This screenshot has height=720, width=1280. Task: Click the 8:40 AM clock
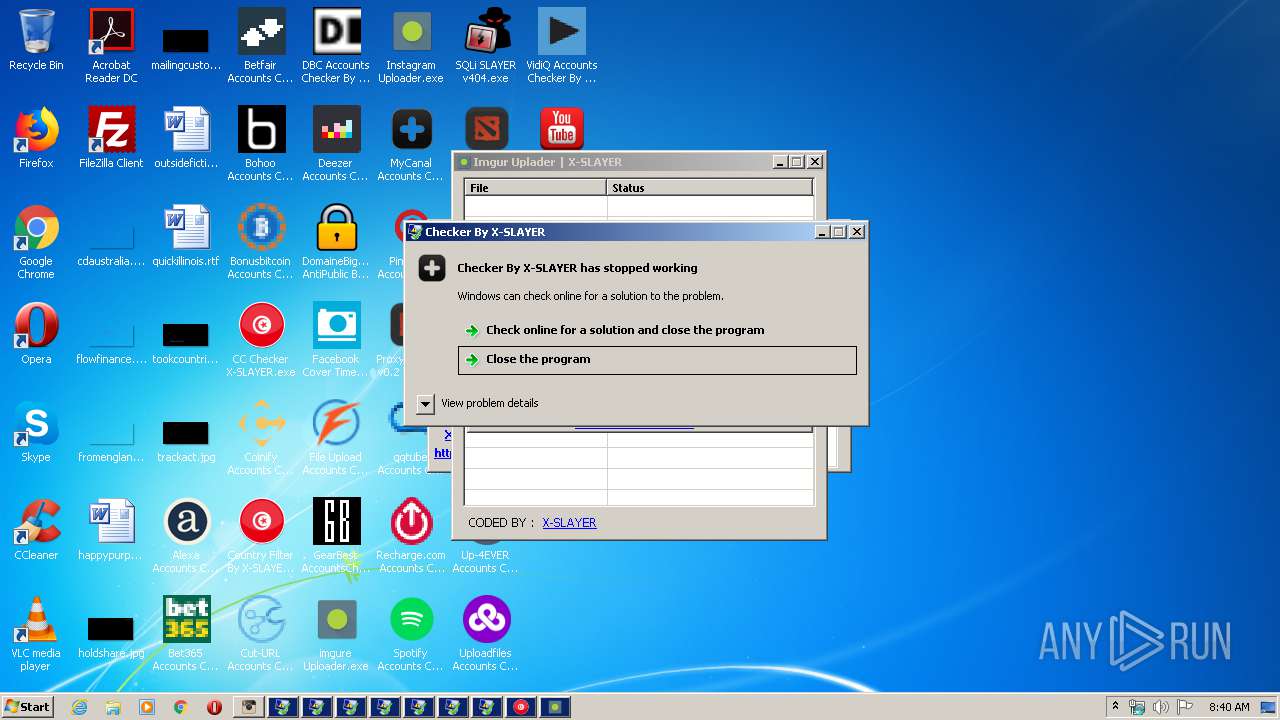tap(1229, 707)
